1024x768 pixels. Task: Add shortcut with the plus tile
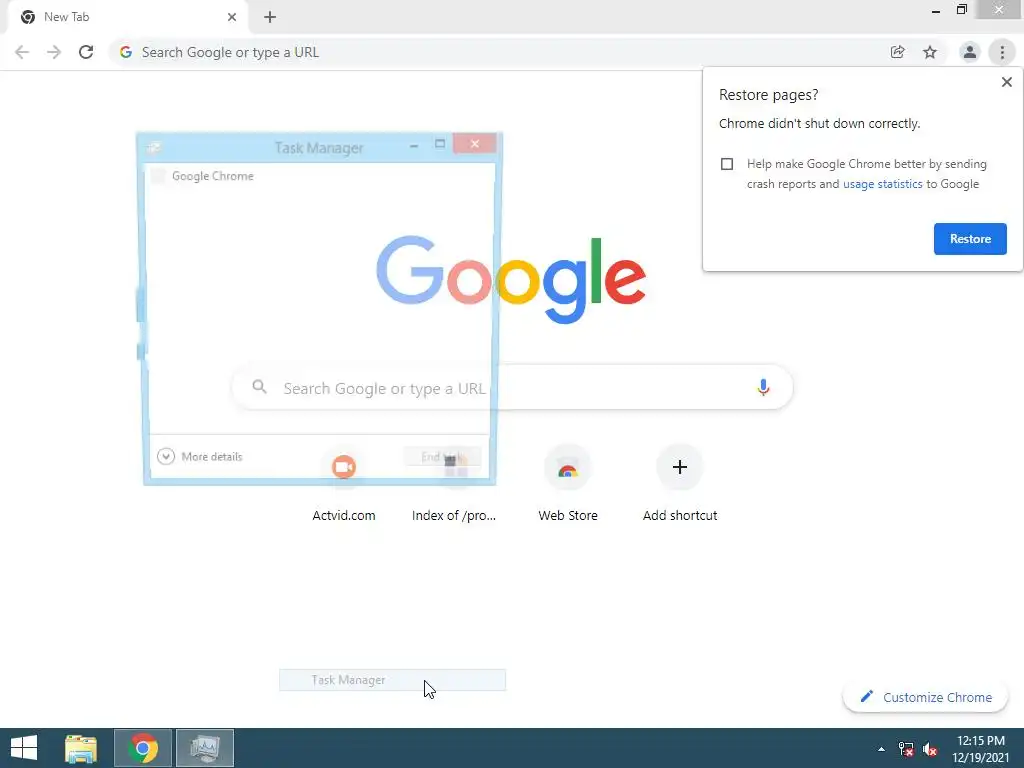coord(680,485)
